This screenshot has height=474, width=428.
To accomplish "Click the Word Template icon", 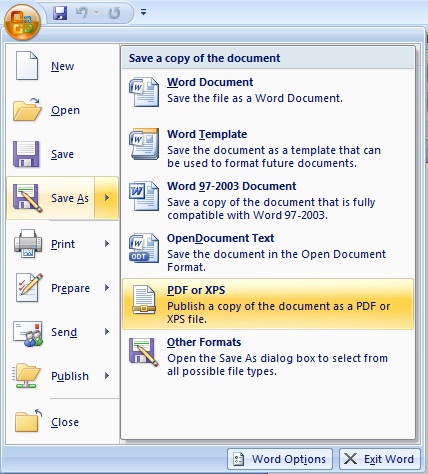I will tap(144, 144).
